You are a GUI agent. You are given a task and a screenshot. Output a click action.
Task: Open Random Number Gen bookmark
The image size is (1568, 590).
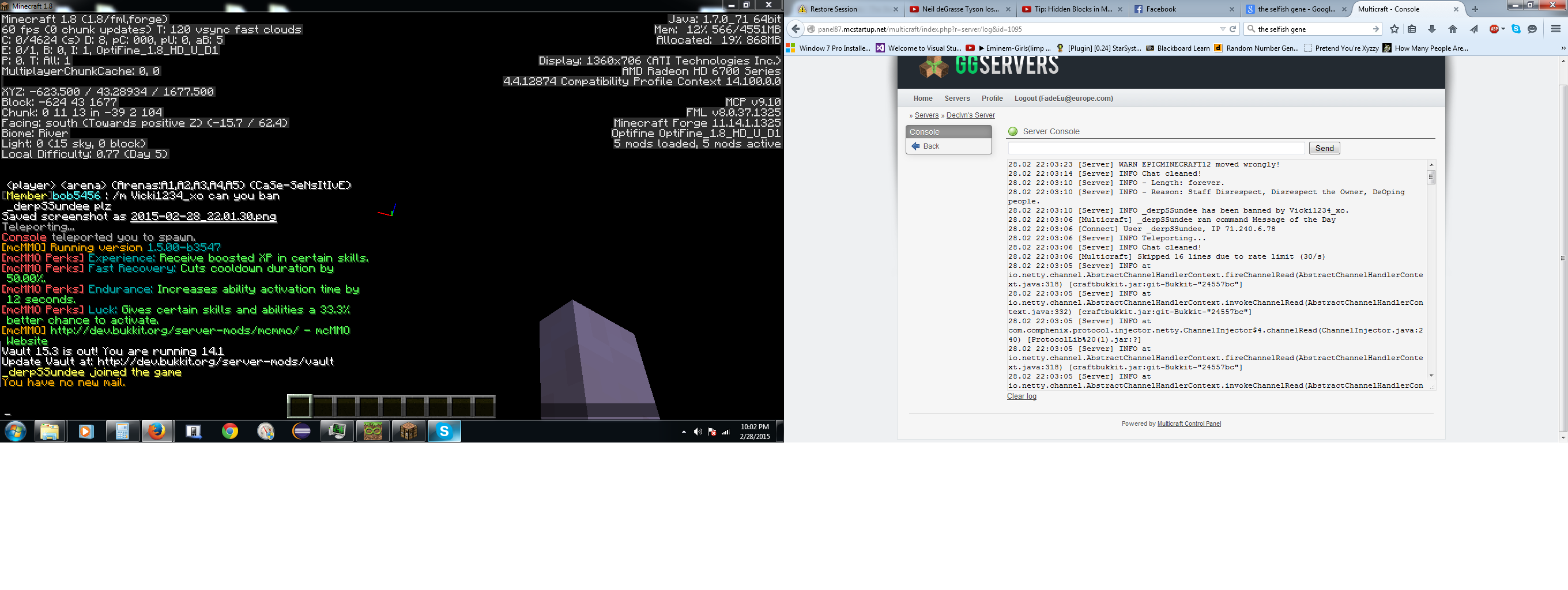coord(1256,48)
